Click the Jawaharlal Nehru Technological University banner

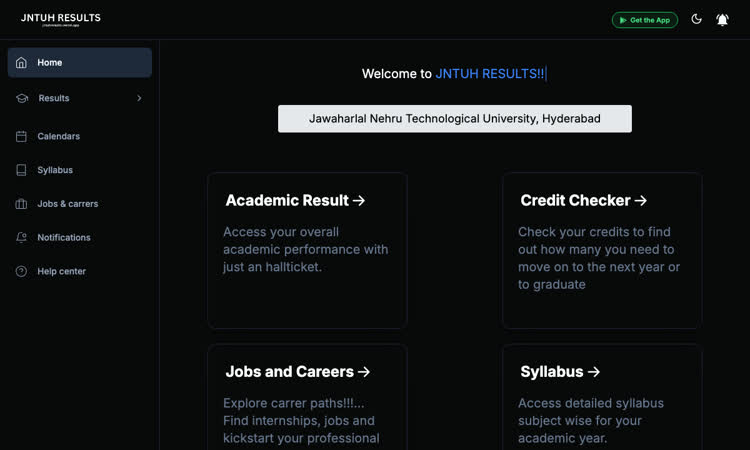tap(454, 119)
